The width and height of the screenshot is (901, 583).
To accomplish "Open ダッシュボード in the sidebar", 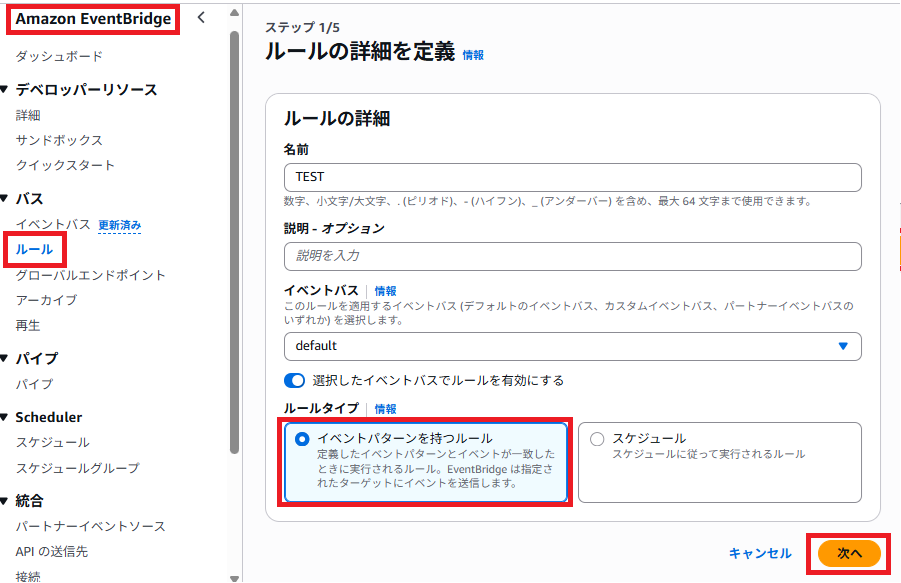I will (x=59, y=56).
